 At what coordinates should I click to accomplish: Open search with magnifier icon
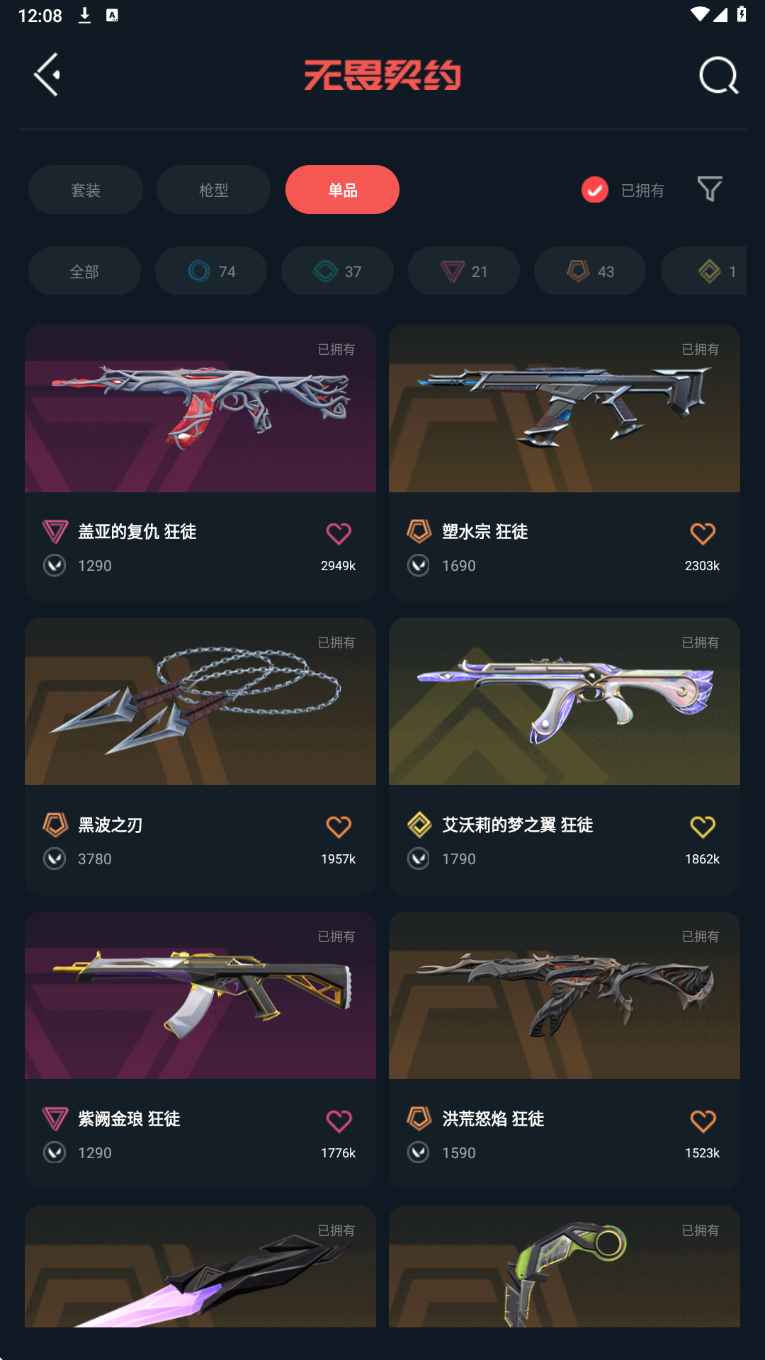pos(718,75)
